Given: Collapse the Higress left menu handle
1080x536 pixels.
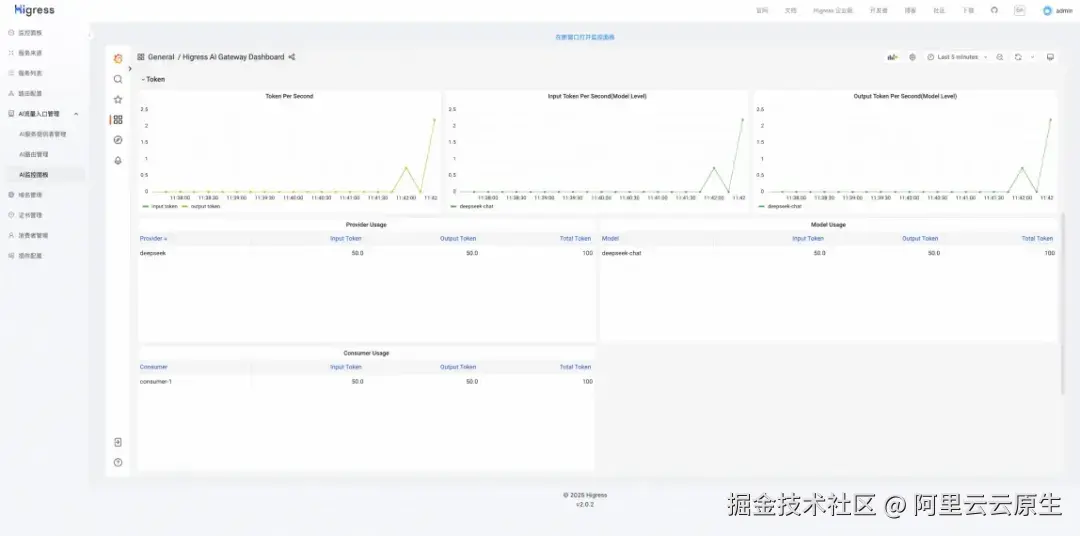Looking at the screenshot, I should coord(90,34).
